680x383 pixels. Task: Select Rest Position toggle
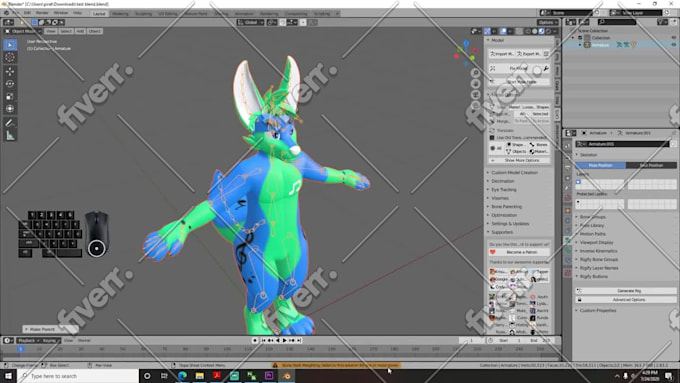651,165
